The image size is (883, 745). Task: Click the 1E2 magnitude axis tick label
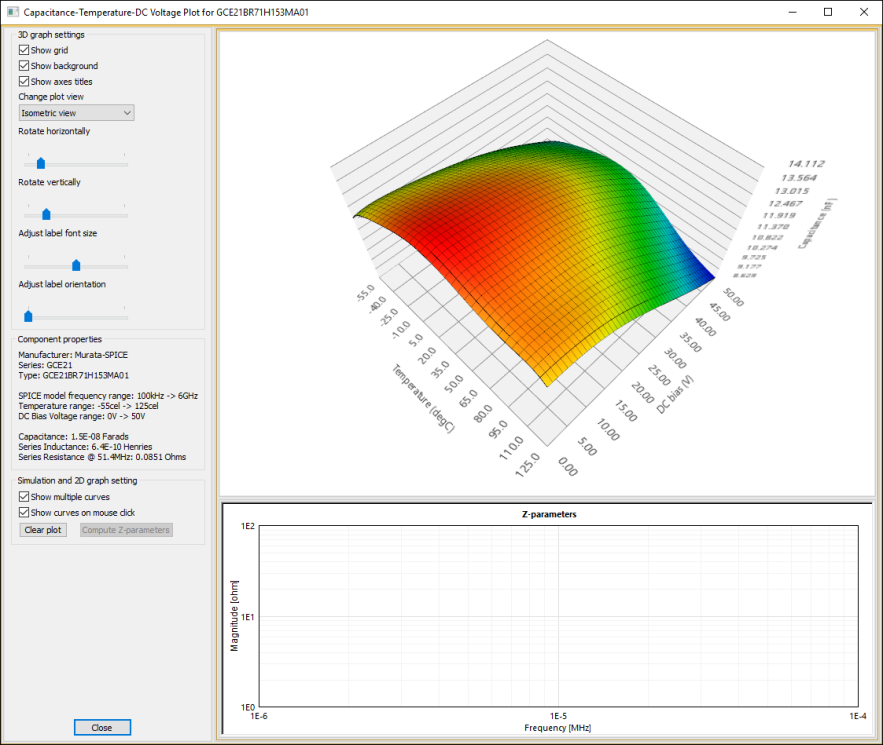[x=248, y=526]
